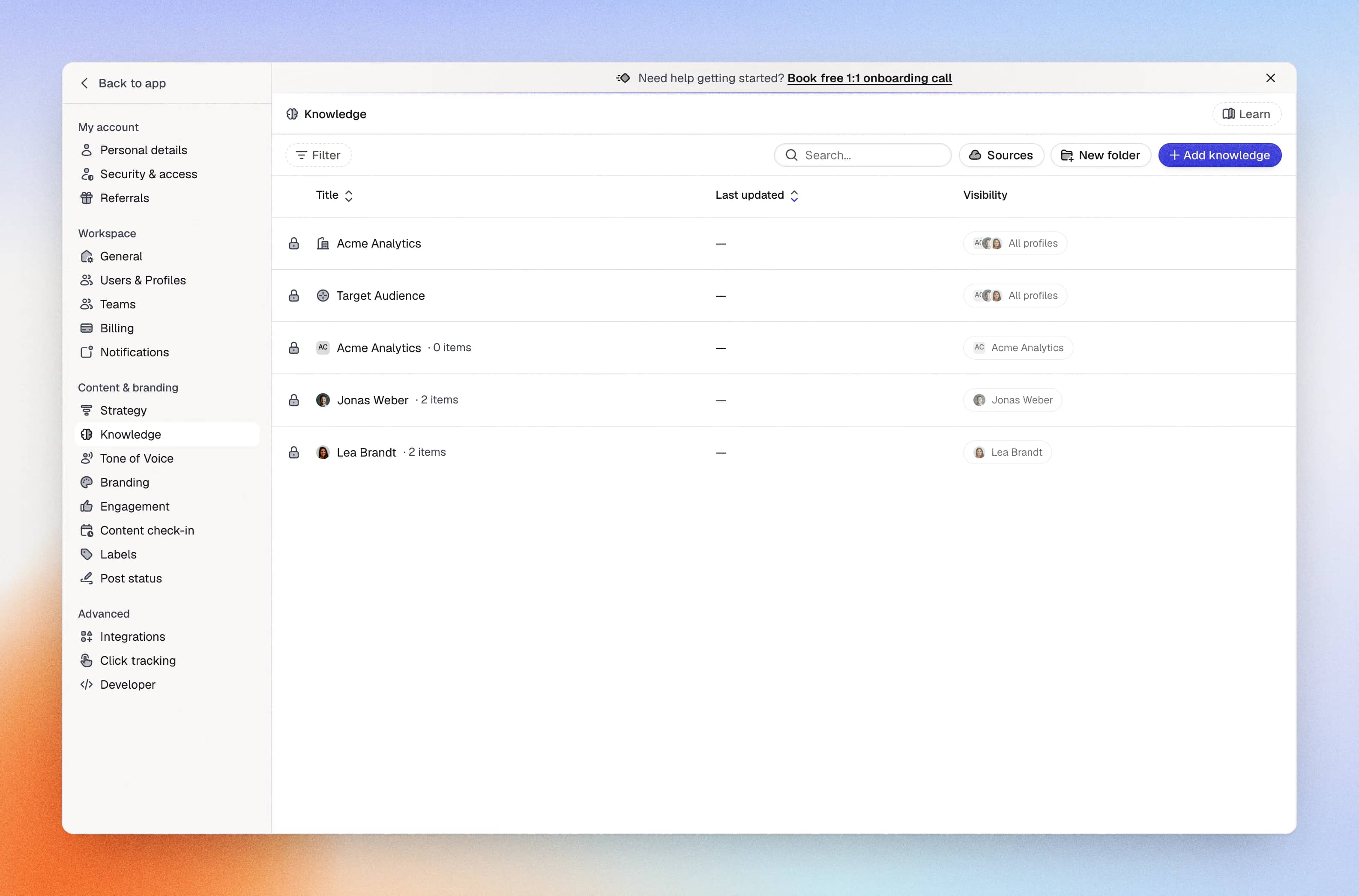Image resolution: width=1359 pixels, height=896 pixels.
Task: Click the lock icon beside Jonas Weber
Action: 294,400
